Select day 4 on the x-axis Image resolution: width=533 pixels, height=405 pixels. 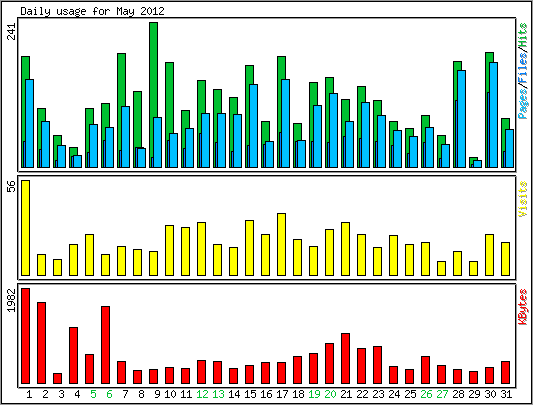77,394
